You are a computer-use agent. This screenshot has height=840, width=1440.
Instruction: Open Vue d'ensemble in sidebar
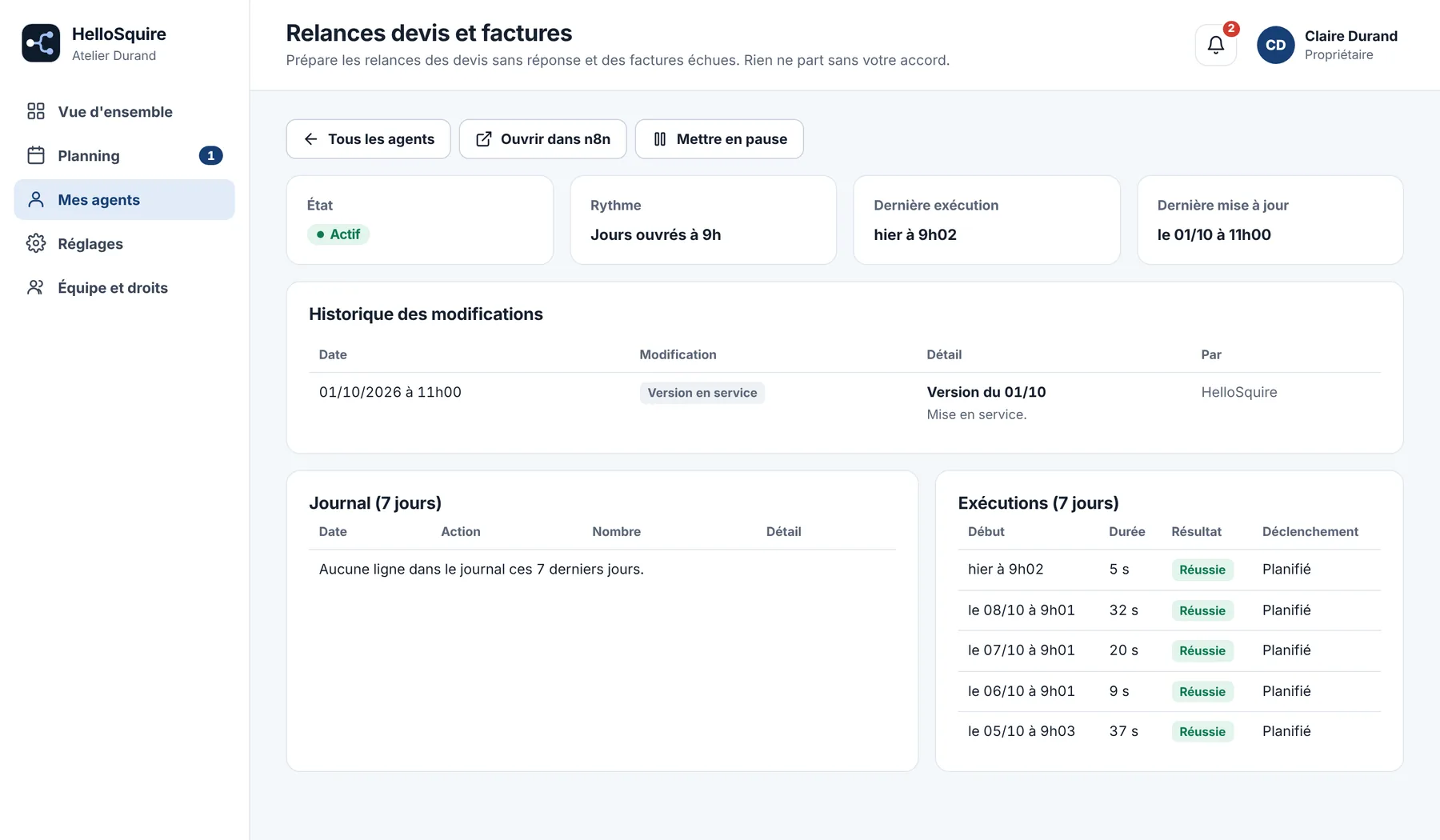coord(124,111)
